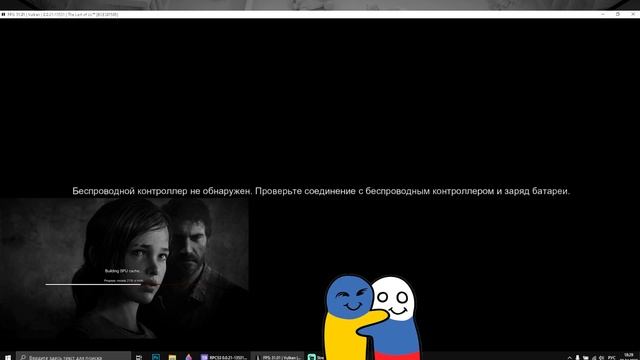This screenshot has width=640, height=360.
Task: Click the RPCS3 window title bar icon
Action: click(3, 14)
